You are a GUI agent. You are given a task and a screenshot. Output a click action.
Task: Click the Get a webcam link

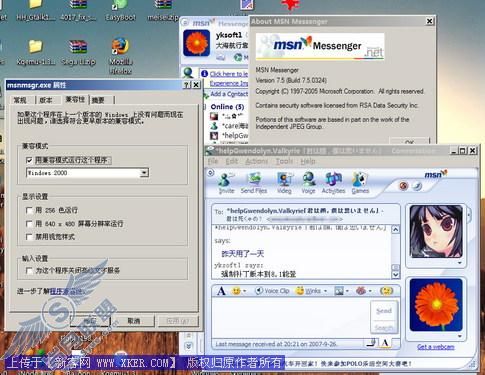tap(436, 347)
